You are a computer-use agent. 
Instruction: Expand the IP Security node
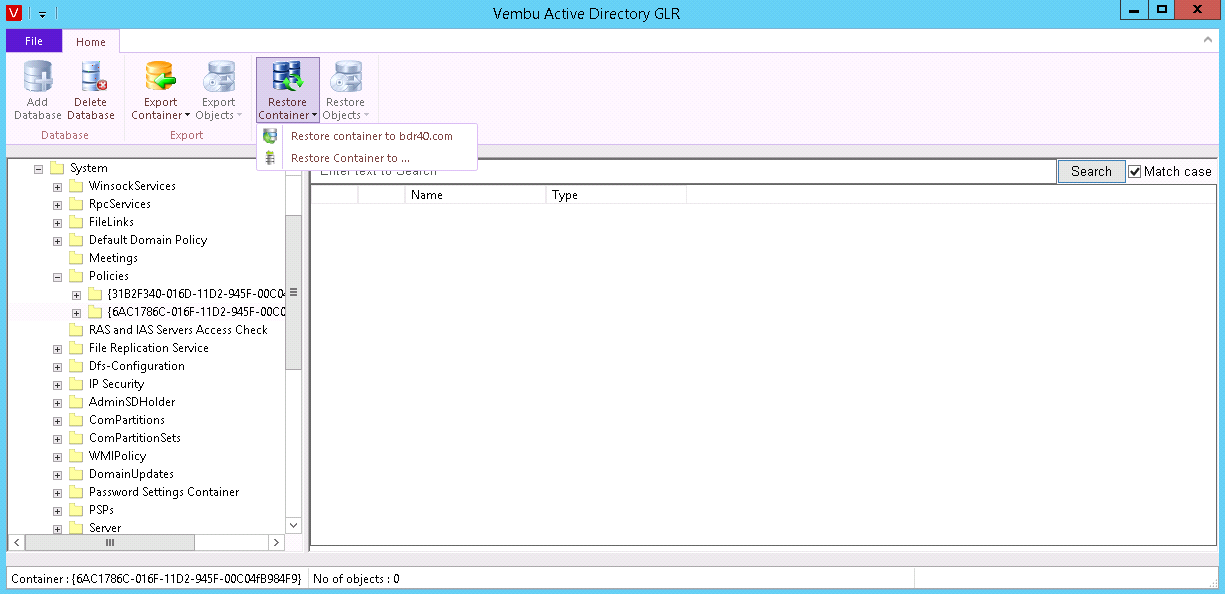(x=57, y=385)
